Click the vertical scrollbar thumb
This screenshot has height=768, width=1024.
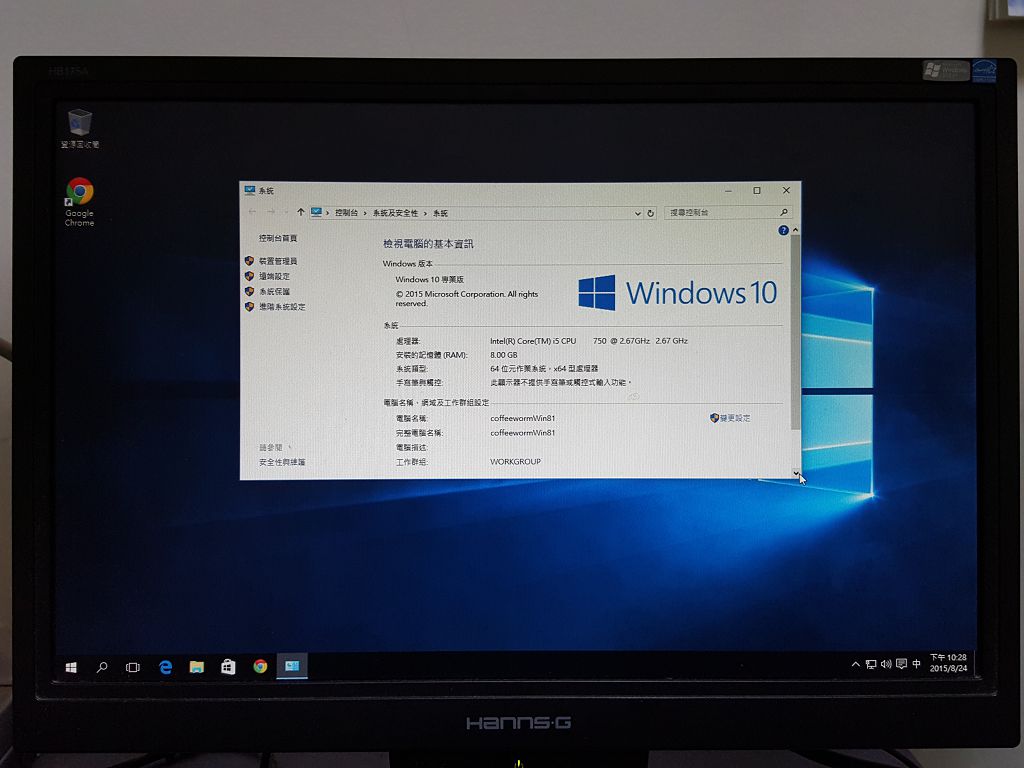click(x=795, y=332)
